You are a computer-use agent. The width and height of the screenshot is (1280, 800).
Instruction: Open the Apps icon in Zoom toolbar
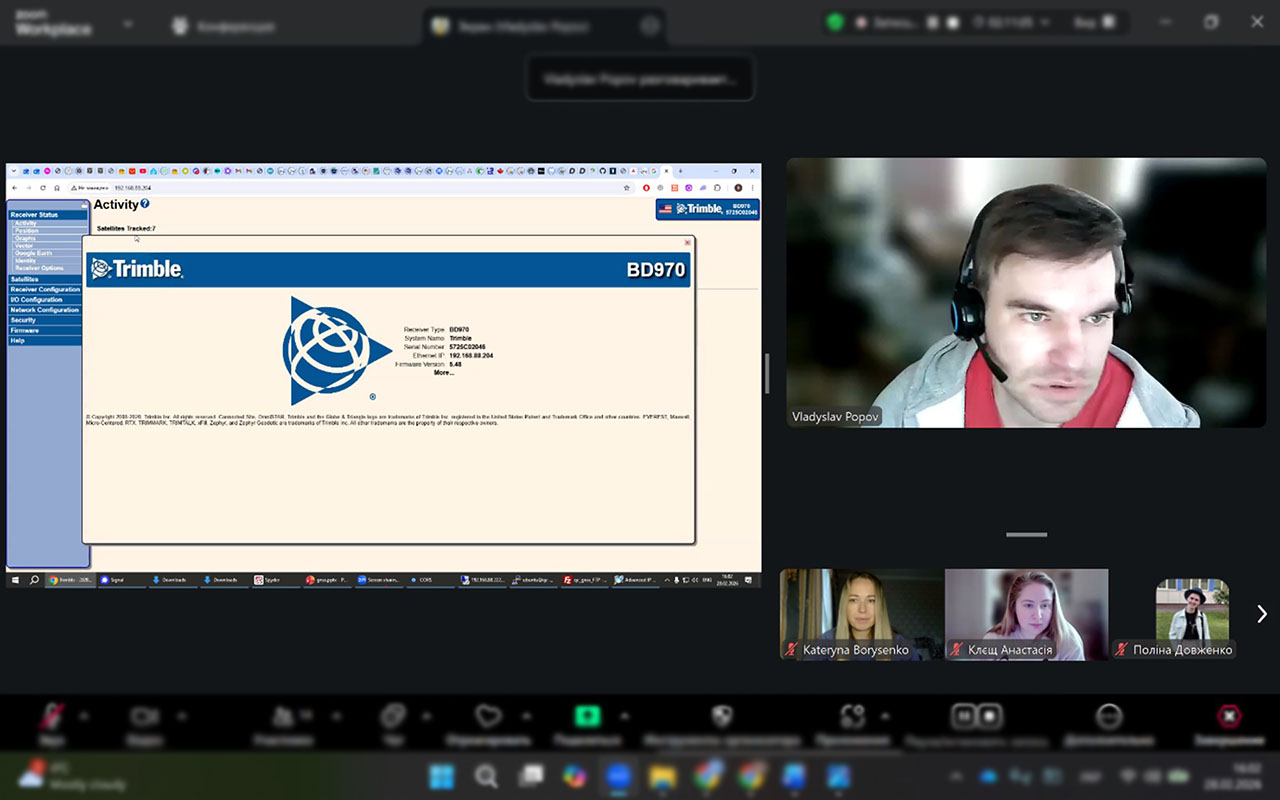[x=852, y=716]
